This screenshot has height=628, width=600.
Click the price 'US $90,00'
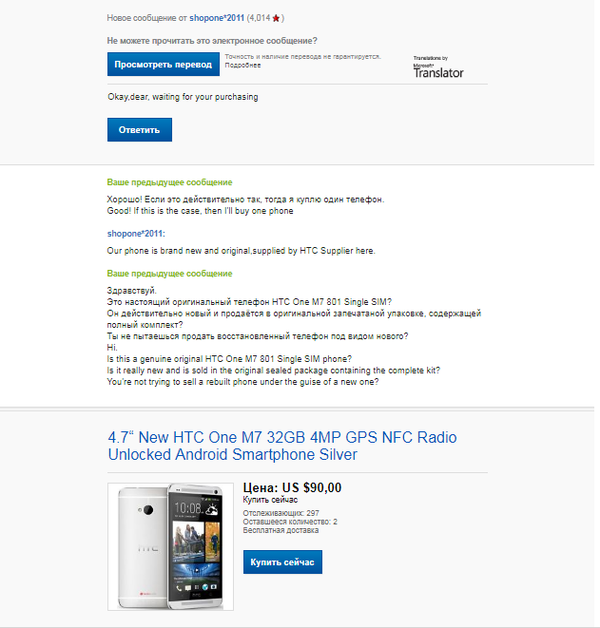pos(292,488)
